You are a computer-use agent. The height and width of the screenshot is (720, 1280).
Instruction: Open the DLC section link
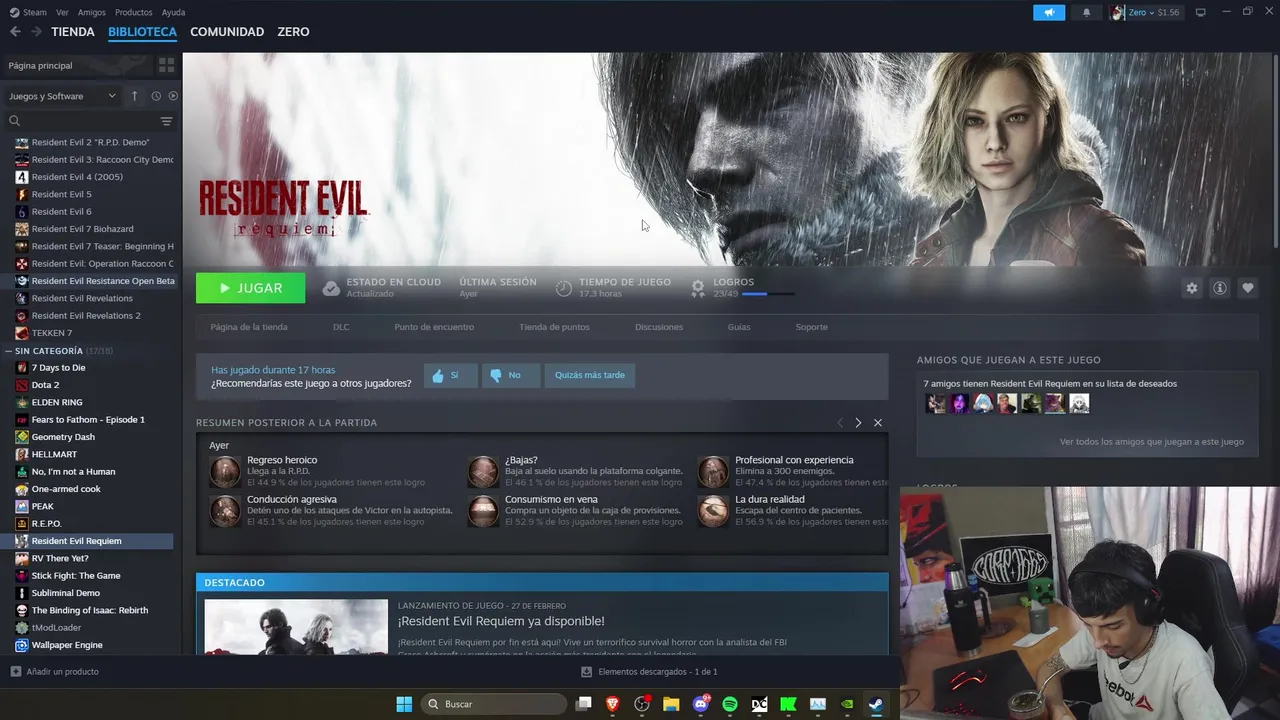341,327
